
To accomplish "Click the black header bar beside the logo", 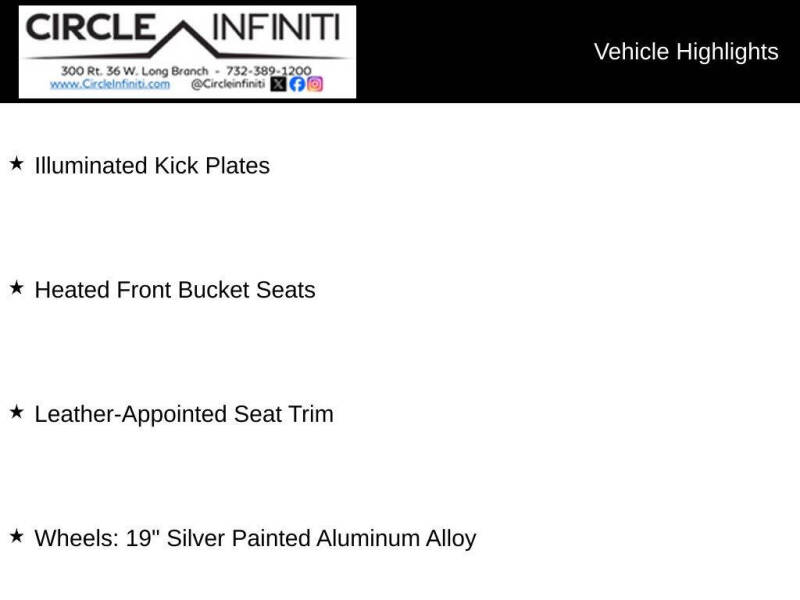I will (578, 51).
